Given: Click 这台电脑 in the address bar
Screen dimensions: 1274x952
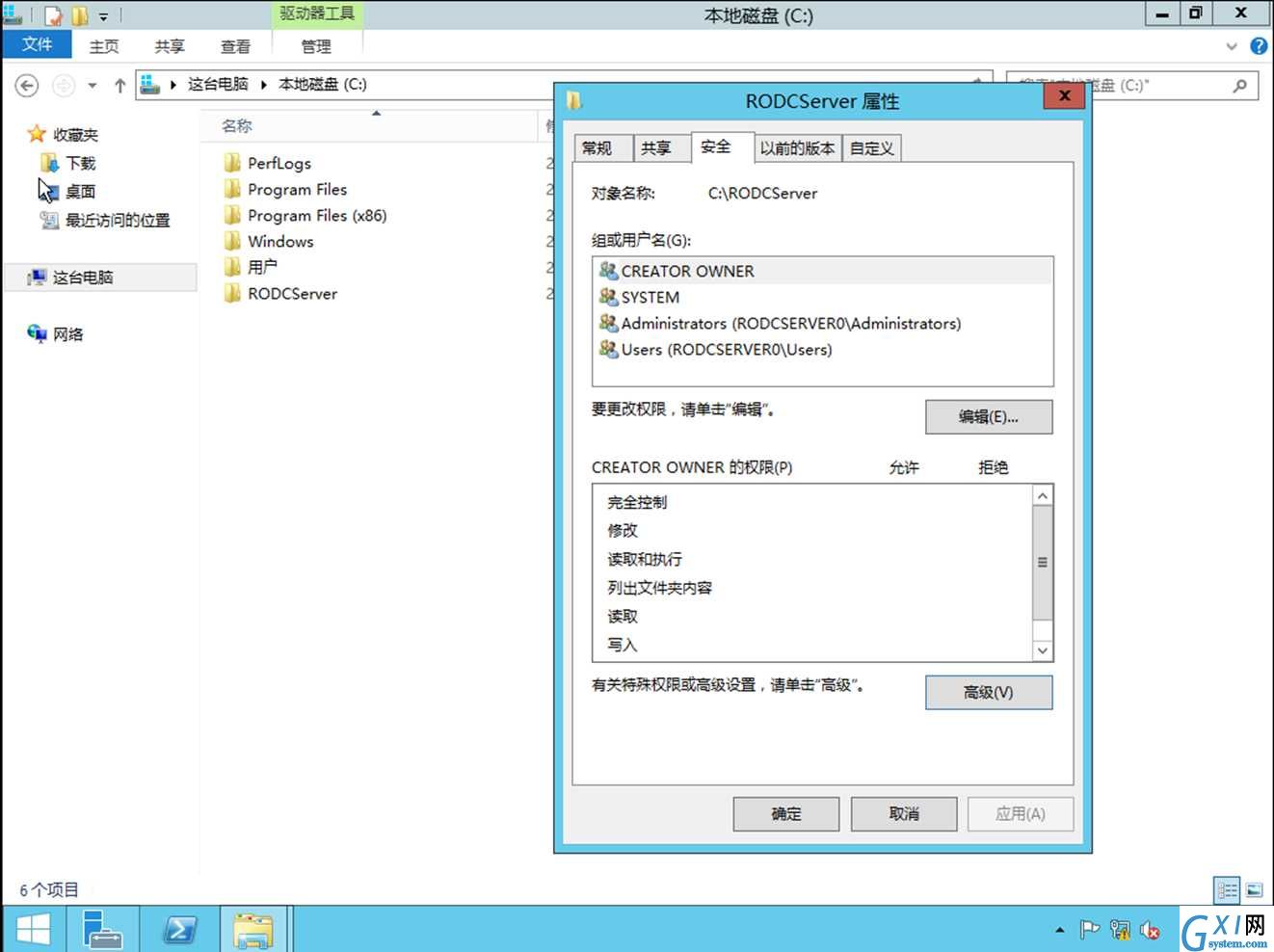Looking at the screenshot, I should pyautogui.click(x=218, y=84).
